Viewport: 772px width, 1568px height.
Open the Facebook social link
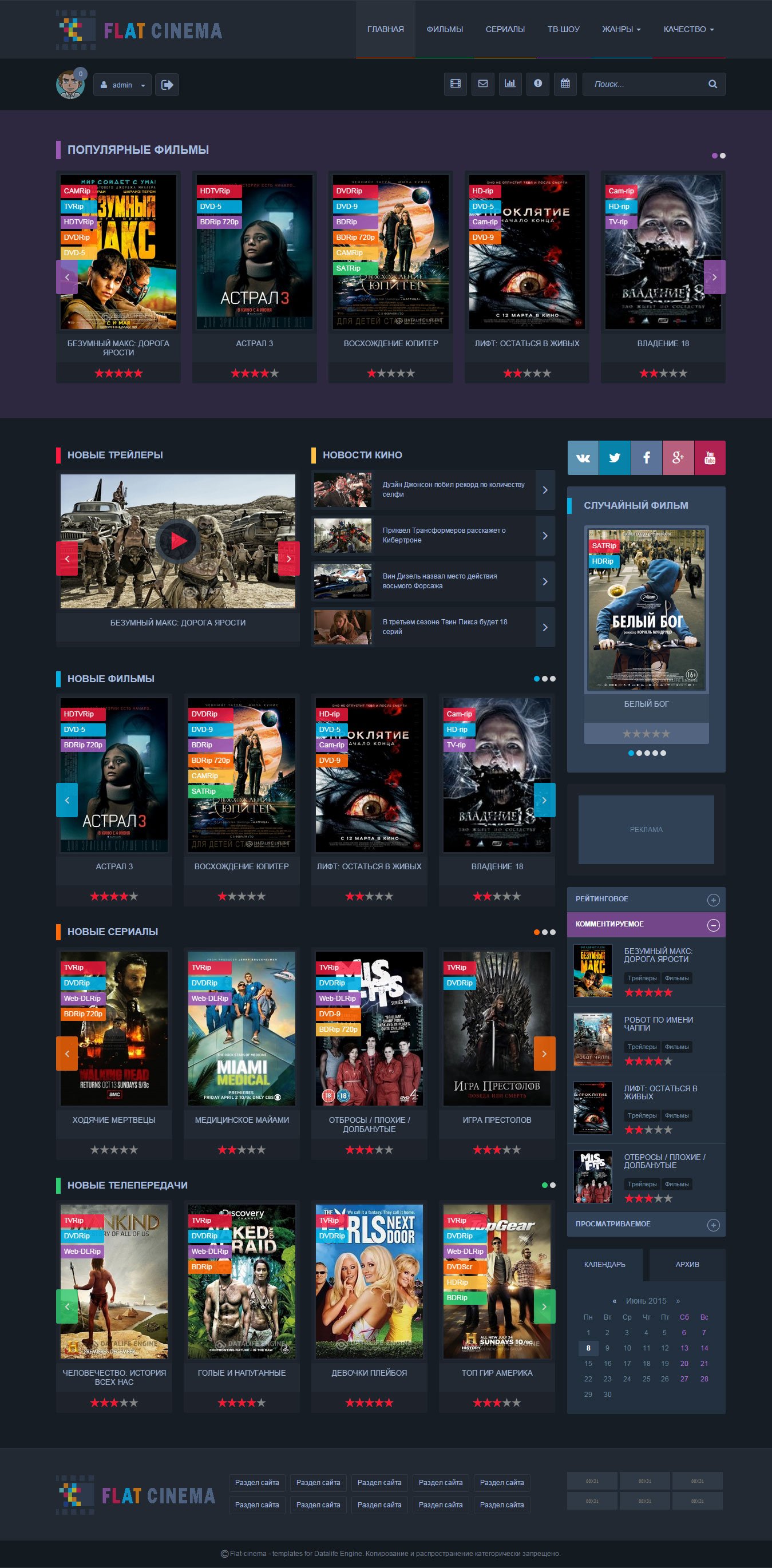click(647, 458)
